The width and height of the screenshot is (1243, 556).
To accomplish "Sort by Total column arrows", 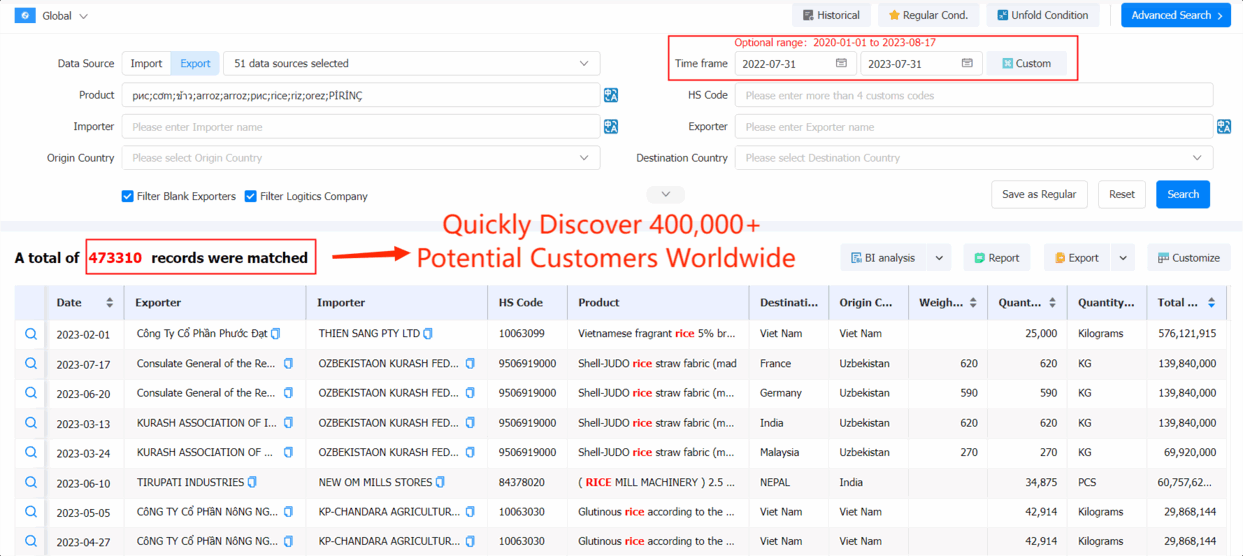I will pyautogui.click(x=1211, y=302).
